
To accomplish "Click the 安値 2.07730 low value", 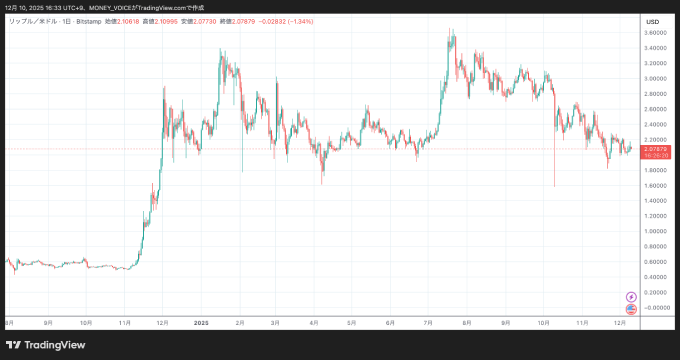I will (198, 22).
